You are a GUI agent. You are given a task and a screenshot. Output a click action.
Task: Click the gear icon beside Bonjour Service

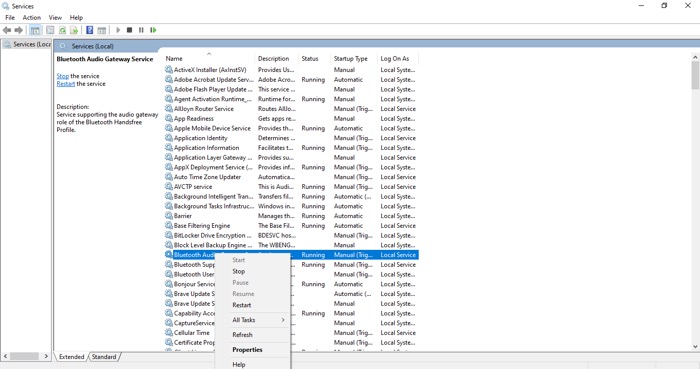[x=169, y=284]
